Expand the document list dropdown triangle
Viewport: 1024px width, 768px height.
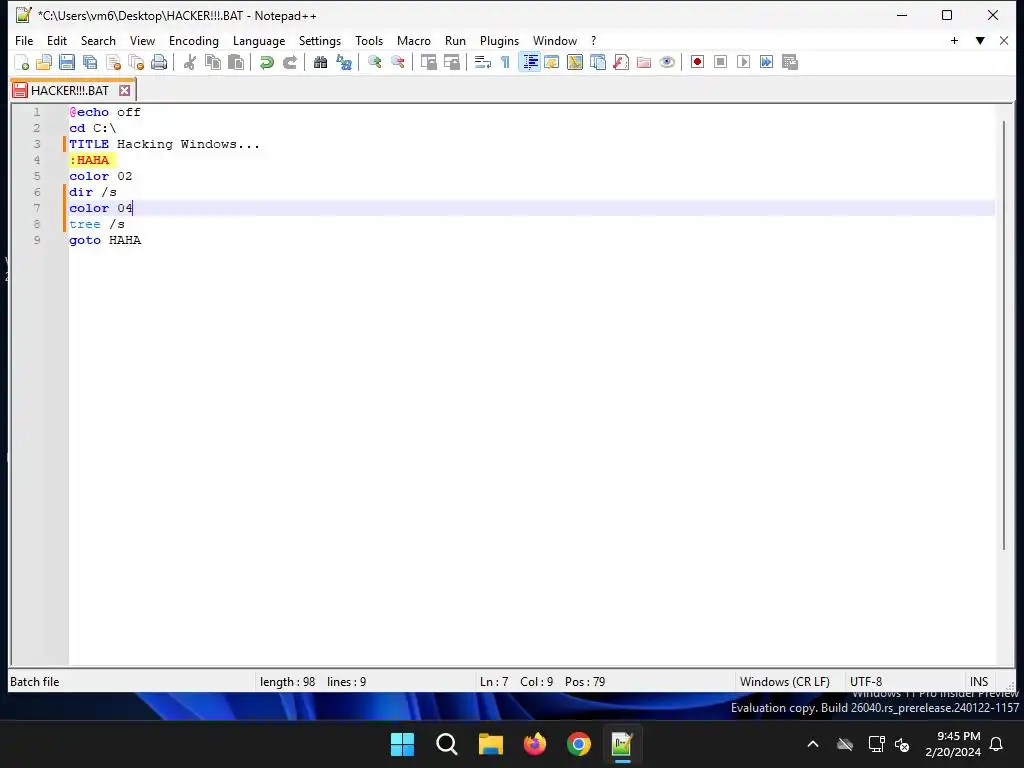pyautogui.click(x=980, y=40)
